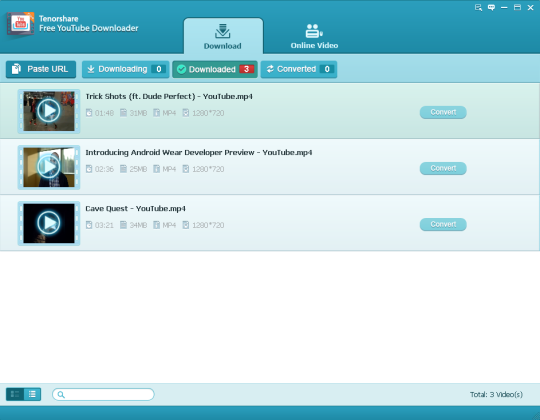The width and height of the screenshot is (540, 420).
Task: Show the Downloading list
Action: coord(125,69)
